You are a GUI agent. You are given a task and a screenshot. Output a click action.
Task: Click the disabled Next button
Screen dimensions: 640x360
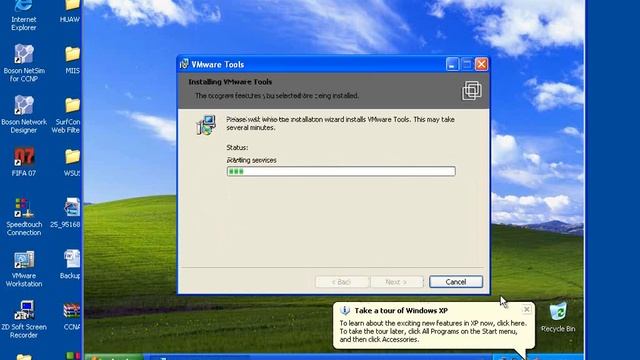(x=396, y=282)
